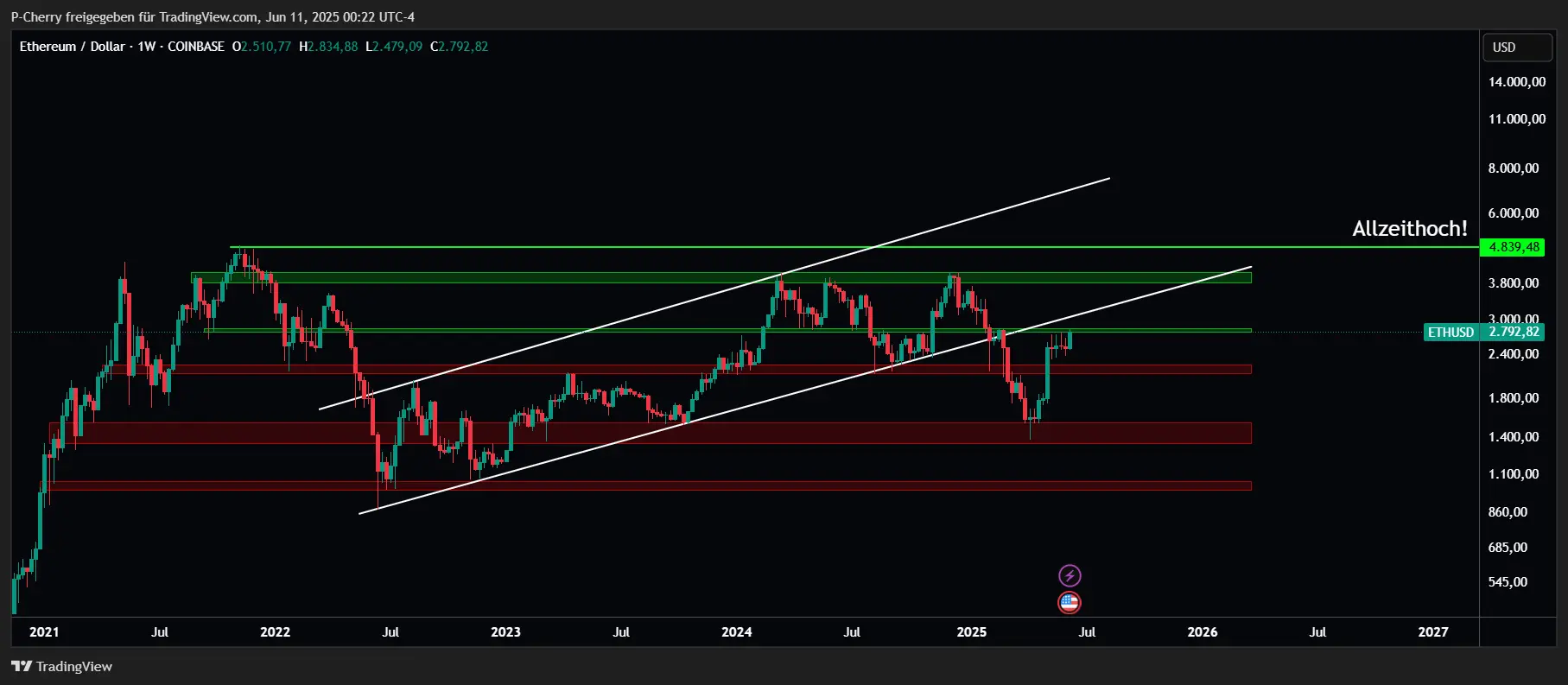1568x685 pixels.
Task: Click the 14.000,00 label on price axis
Action: tap(1516, 82)
